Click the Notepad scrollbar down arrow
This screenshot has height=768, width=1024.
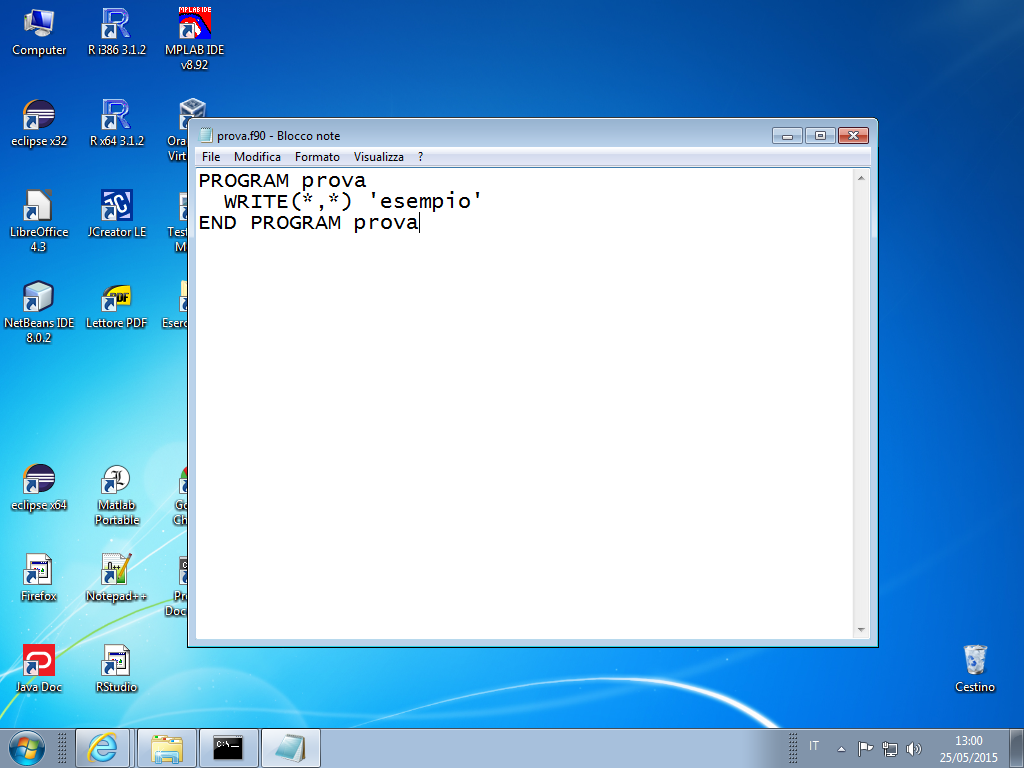[x=861, y=629]
